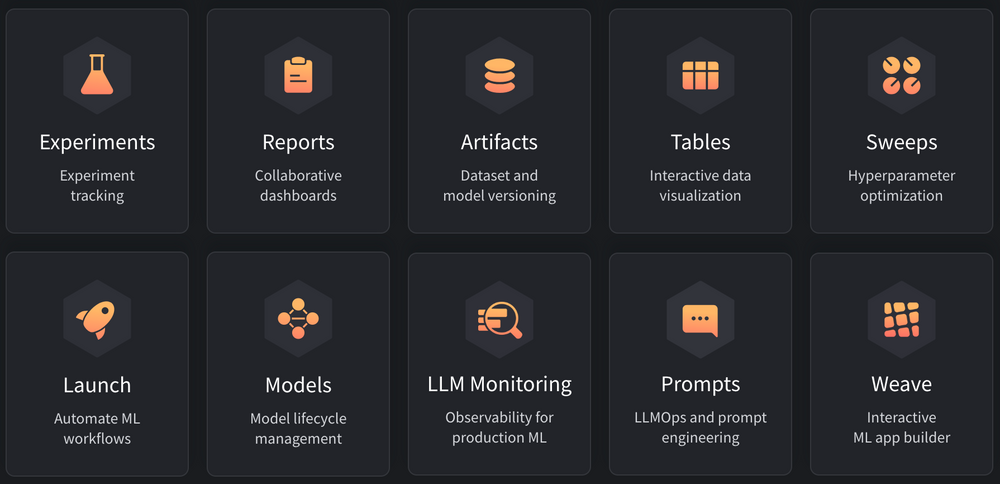
Task: Click the Weave grid icon
Action: [901, 318]
